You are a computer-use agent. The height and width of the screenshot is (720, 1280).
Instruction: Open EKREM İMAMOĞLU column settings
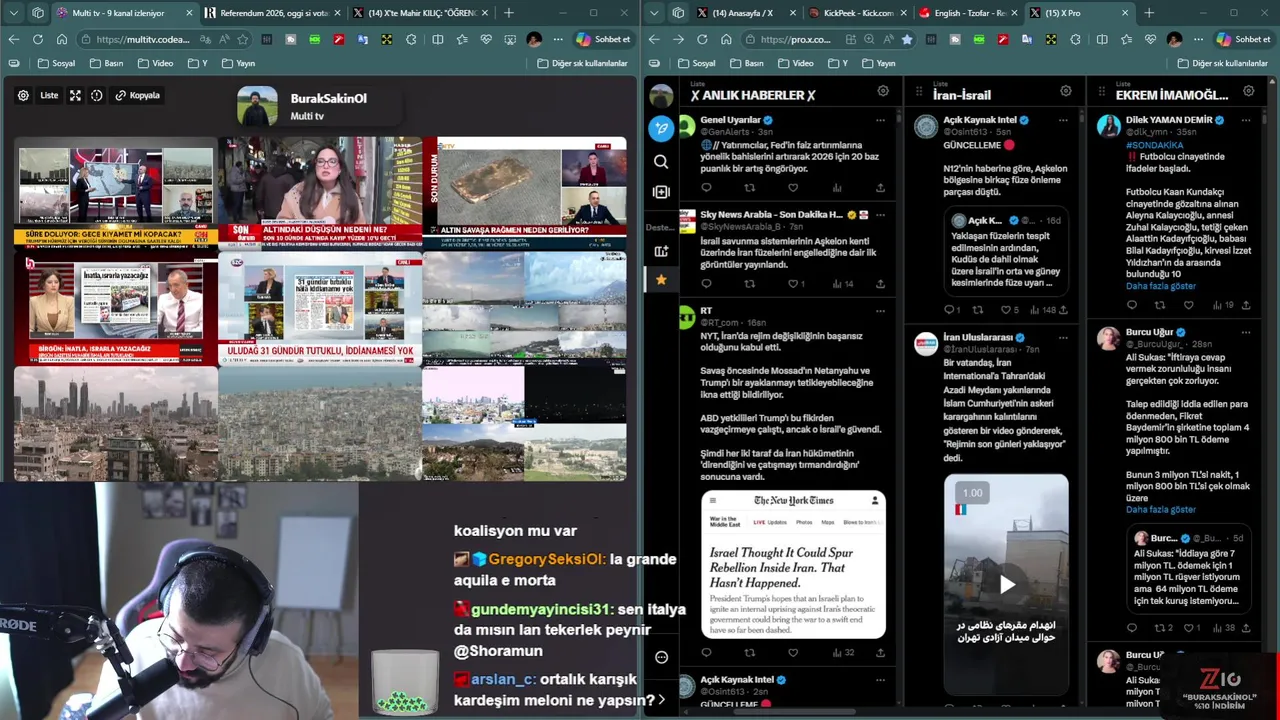(1249, 91)
